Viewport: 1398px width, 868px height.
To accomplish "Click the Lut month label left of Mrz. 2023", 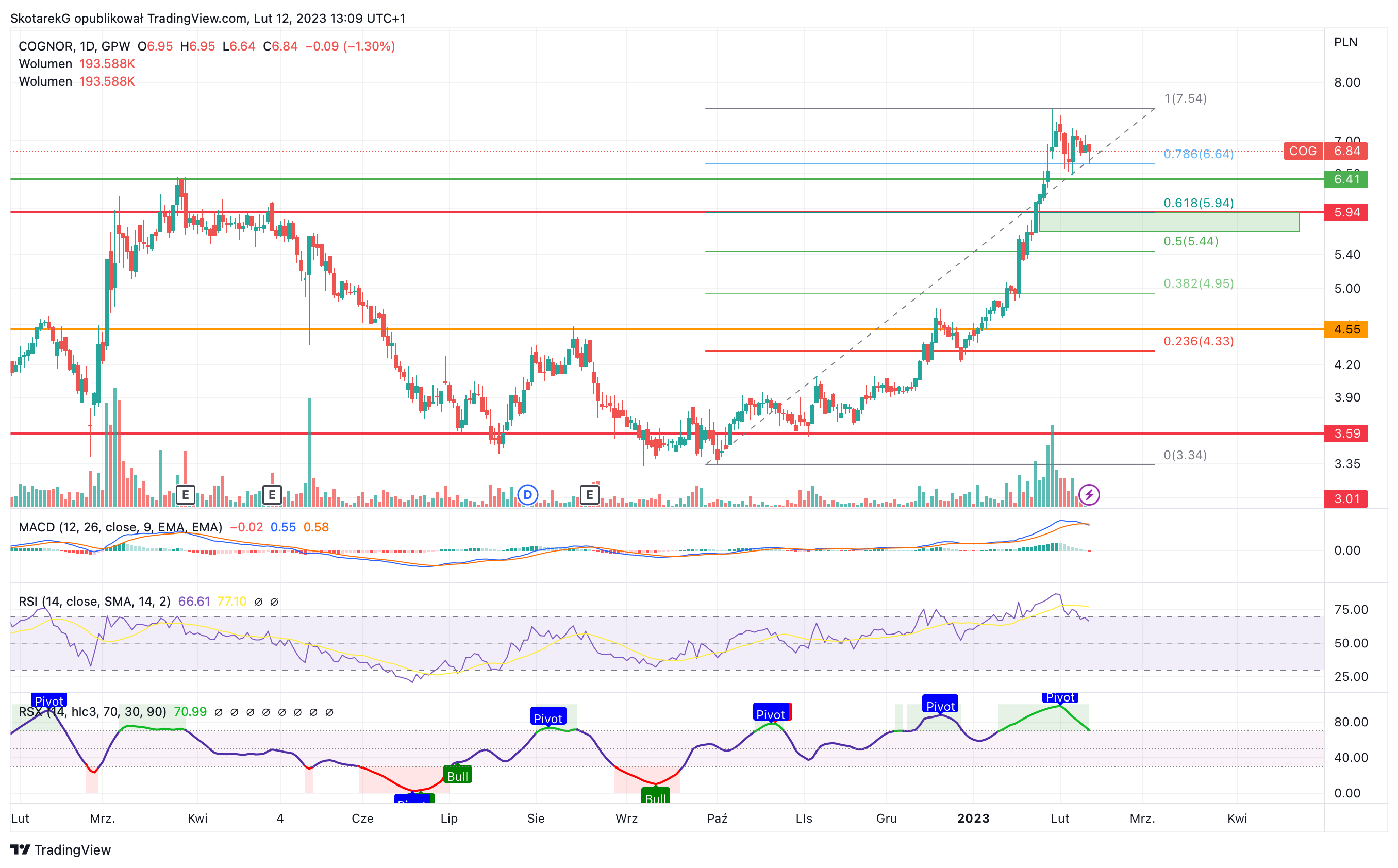I will [x=1060, y=818].
